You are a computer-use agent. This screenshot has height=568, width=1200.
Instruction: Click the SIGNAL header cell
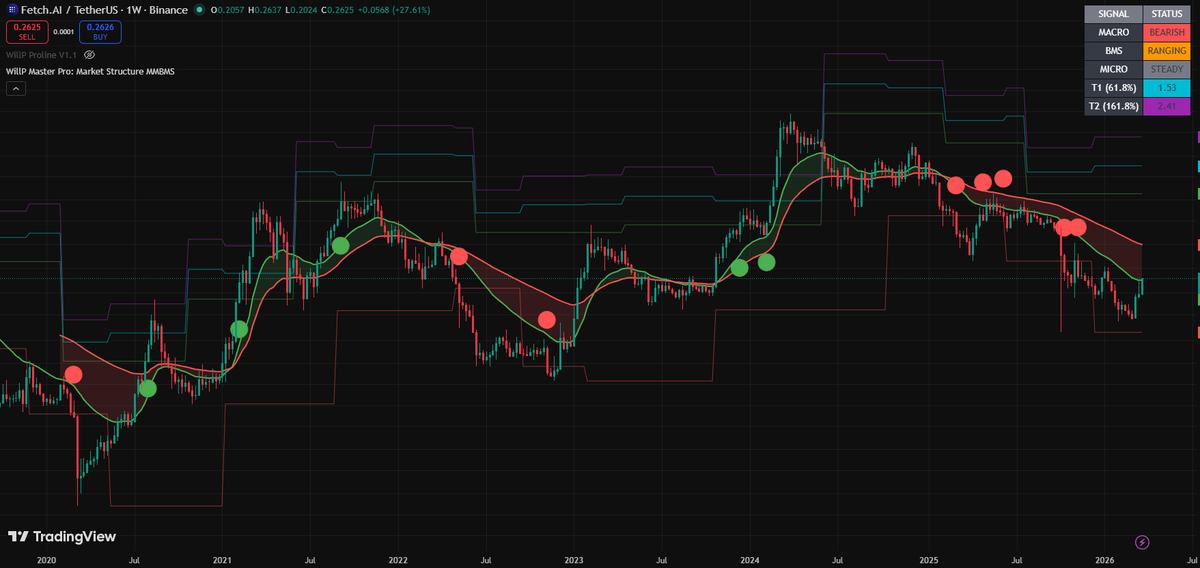coord(1113,14)
